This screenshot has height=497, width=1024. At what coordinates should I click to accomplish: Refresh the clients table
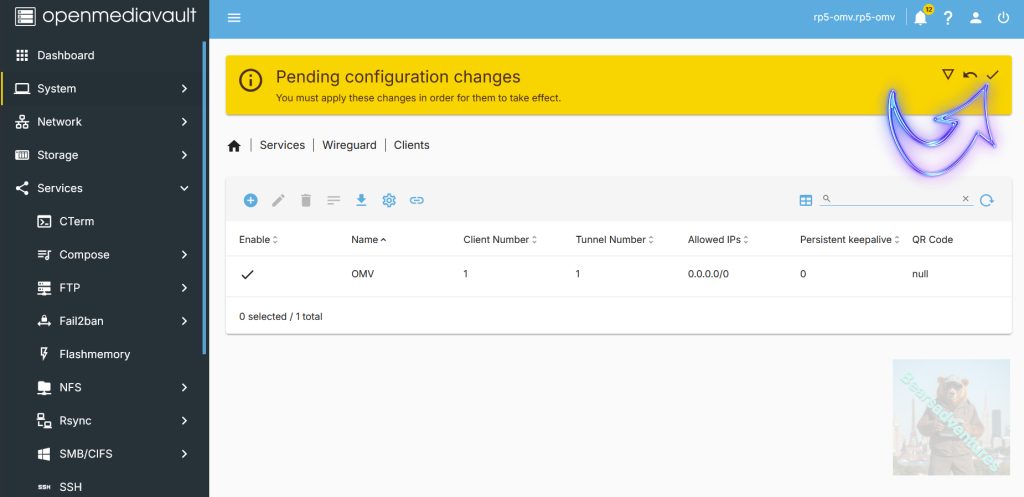[987, 200]
